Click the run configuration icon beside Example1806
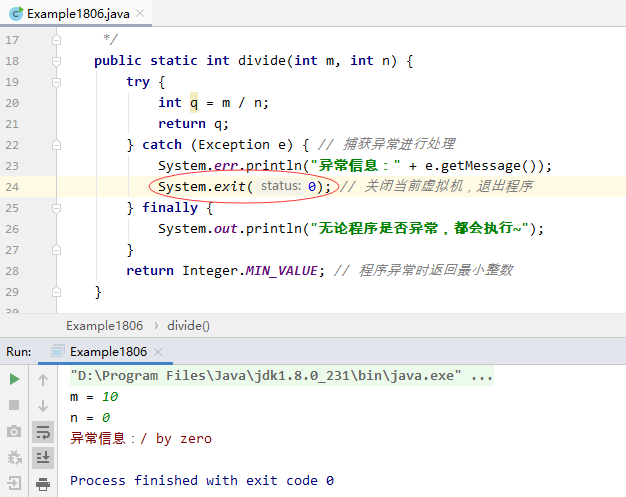The height and width of the screenshot is (497, 626). click(x=57, y=351)
